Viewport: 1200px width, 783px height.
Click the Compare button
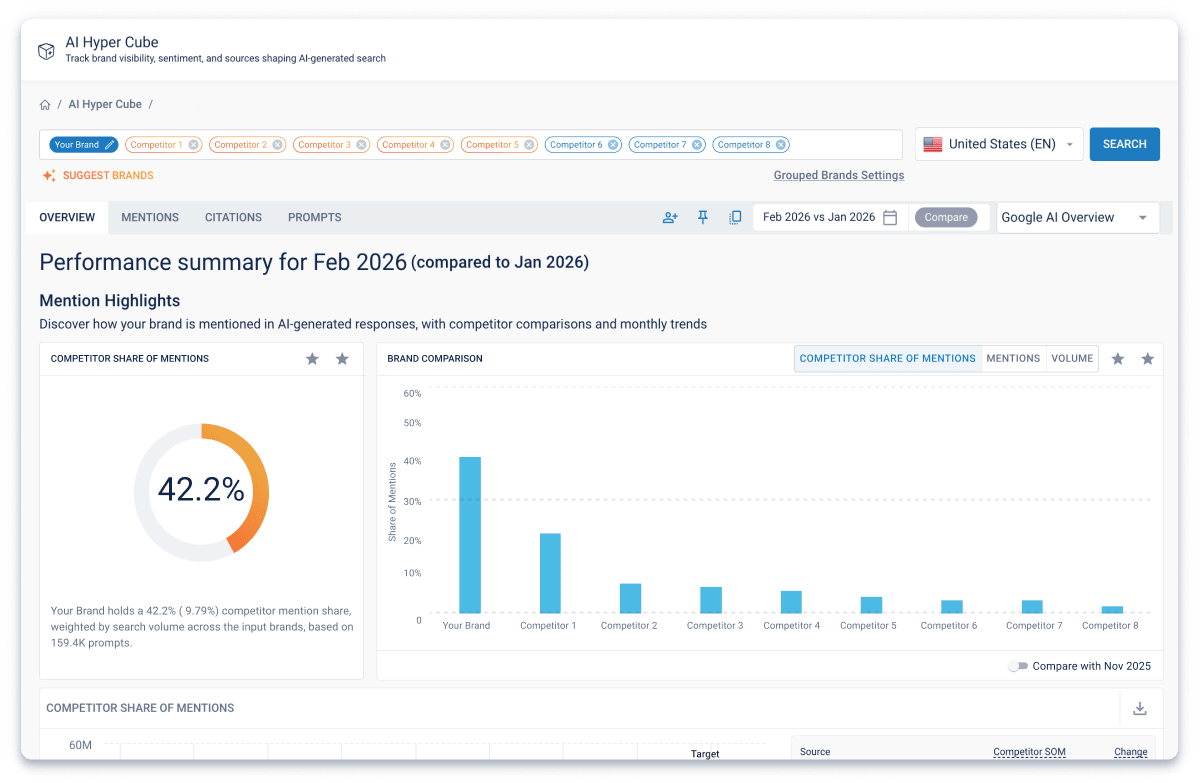(946, 217)
